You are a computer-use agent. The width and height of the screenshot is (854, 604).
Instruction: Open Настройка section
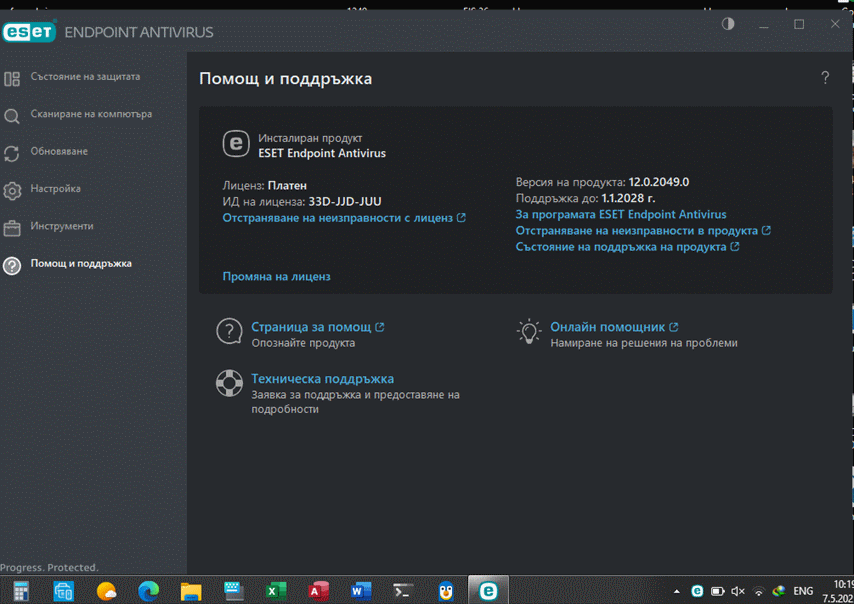[x=56, y=188]
